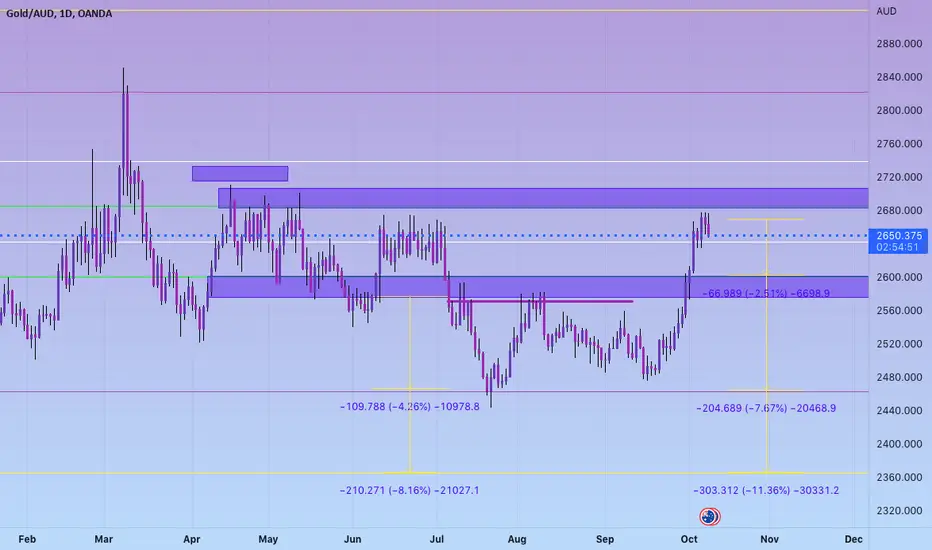Image resolution: width=932 pixels, height=550 pixels.
Task: Click the AUD currency label on price axis
Action: pyautogui.click(x=886, y=11)
